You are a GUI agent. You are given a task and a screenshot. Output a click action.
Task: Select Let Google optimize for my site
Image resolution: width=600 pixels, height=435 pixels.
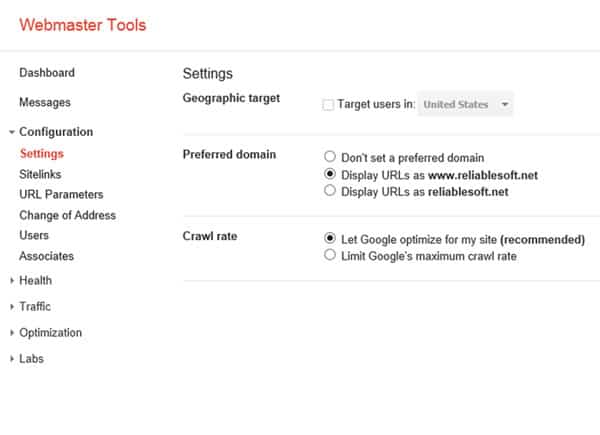(x=330, y=240)
